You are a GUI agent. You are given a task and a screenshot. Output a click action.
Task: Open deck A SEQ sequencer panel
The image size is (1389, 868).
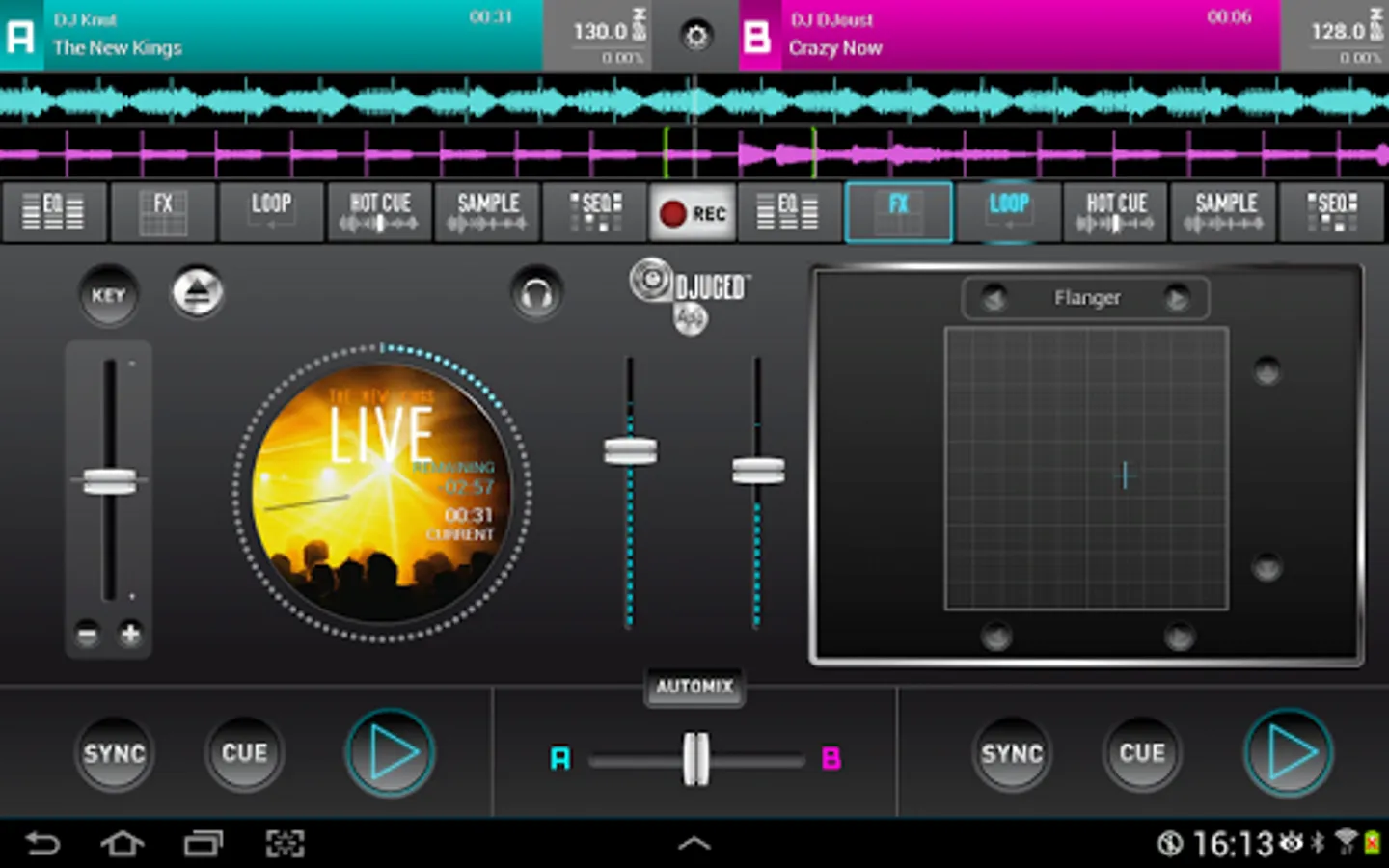coord(595,211)
